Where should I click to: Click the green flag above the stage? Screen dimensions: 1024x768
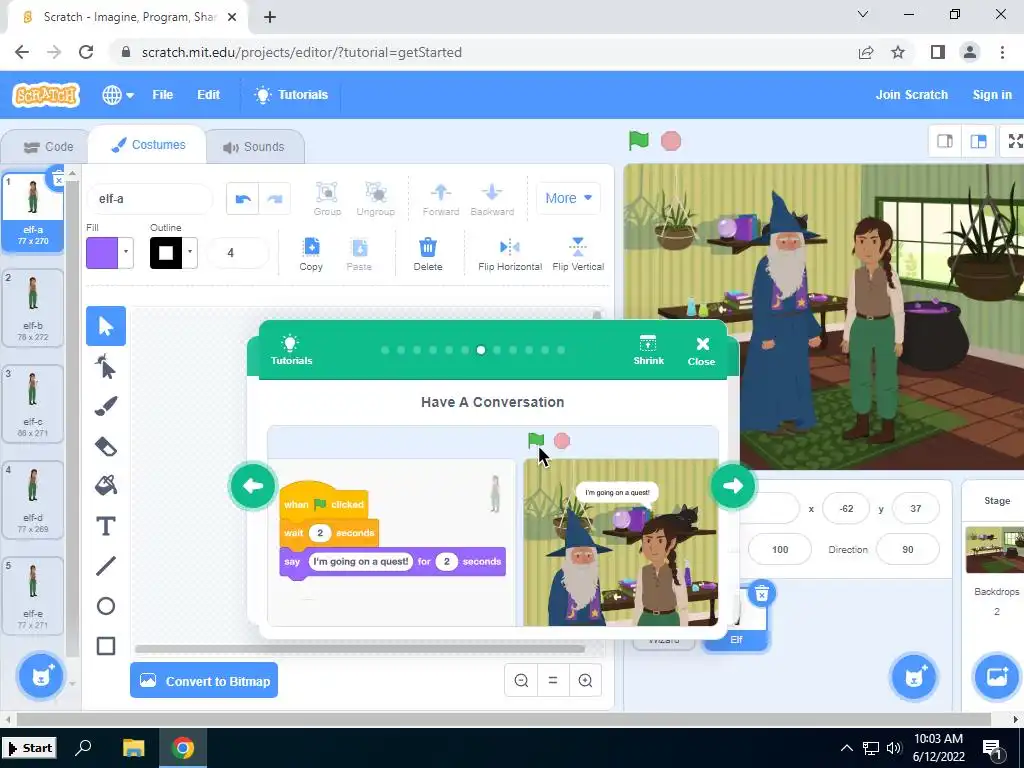639,140
